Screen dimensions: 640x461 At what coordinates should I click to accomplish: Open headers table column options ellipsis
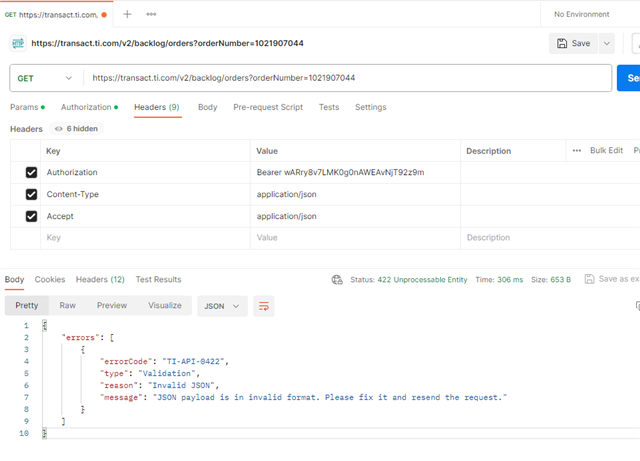pyautogui.click(x=576, y=151)
